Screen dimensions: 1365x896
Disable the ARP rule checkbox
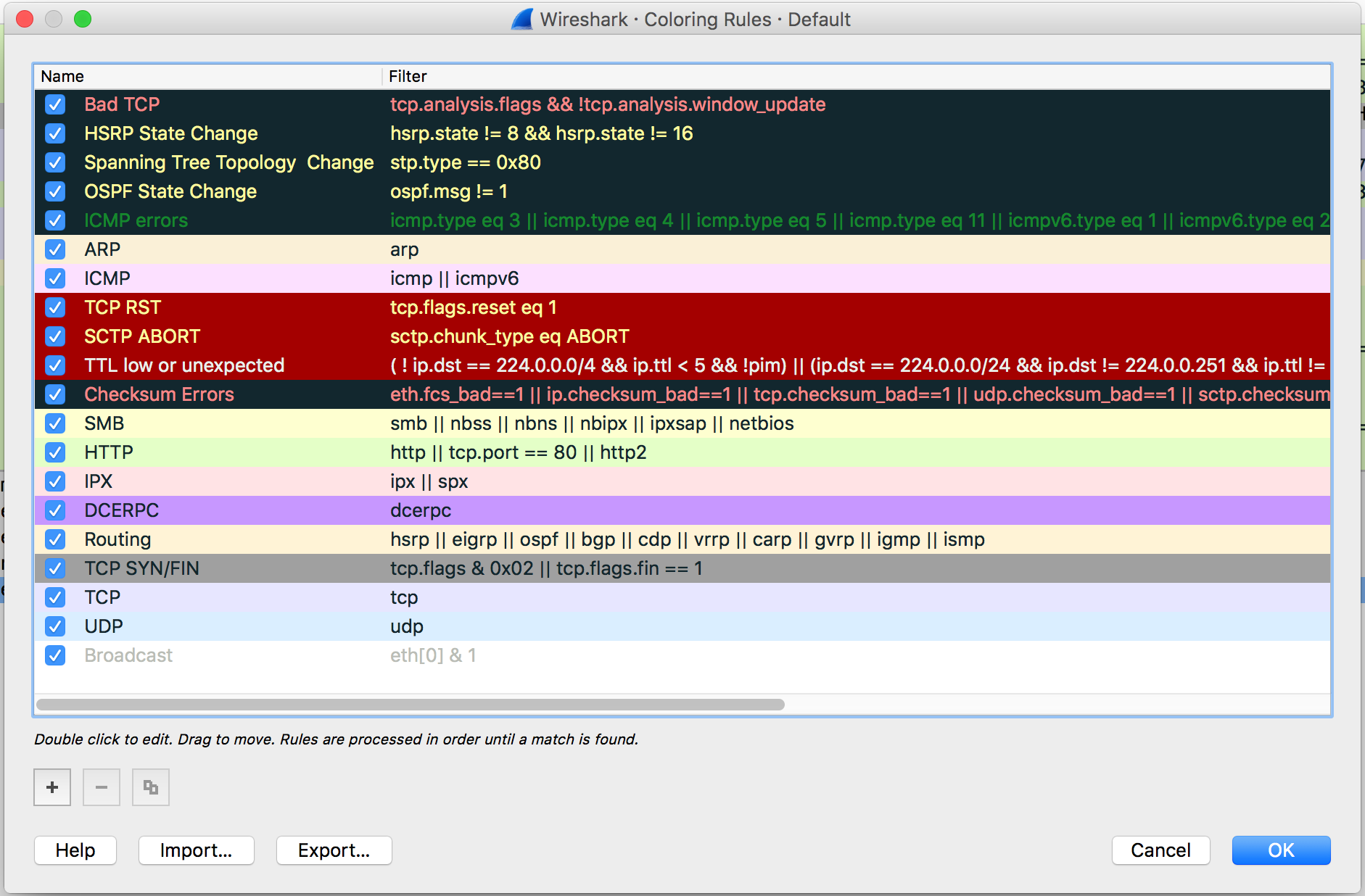pos(55,249)
